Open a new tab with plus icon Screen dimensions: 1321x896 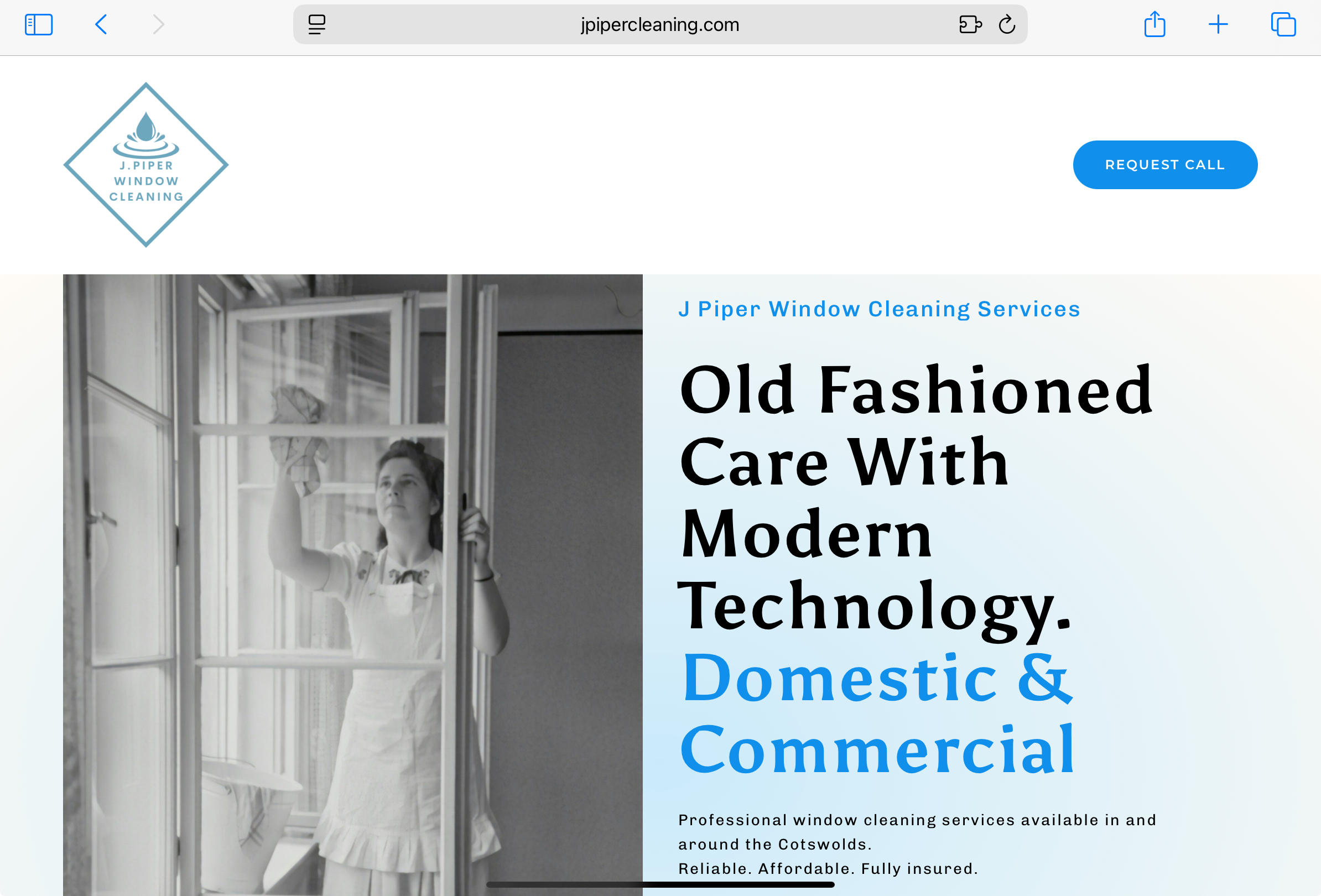1218,24
